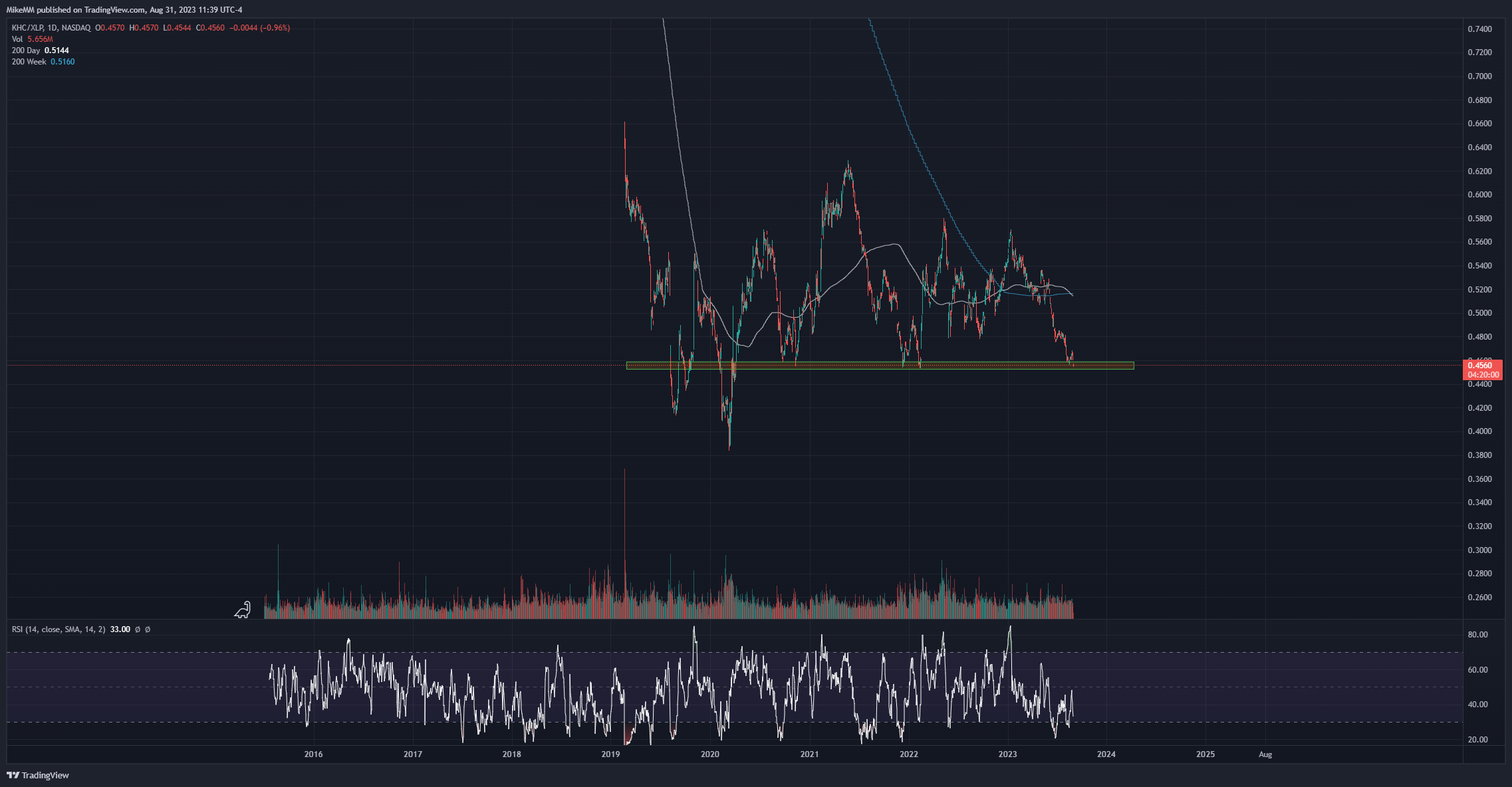Click the dinosaur icon above the volume bars
The height and width of the screenshot is (787, 1512).
(x=243, y=610)
